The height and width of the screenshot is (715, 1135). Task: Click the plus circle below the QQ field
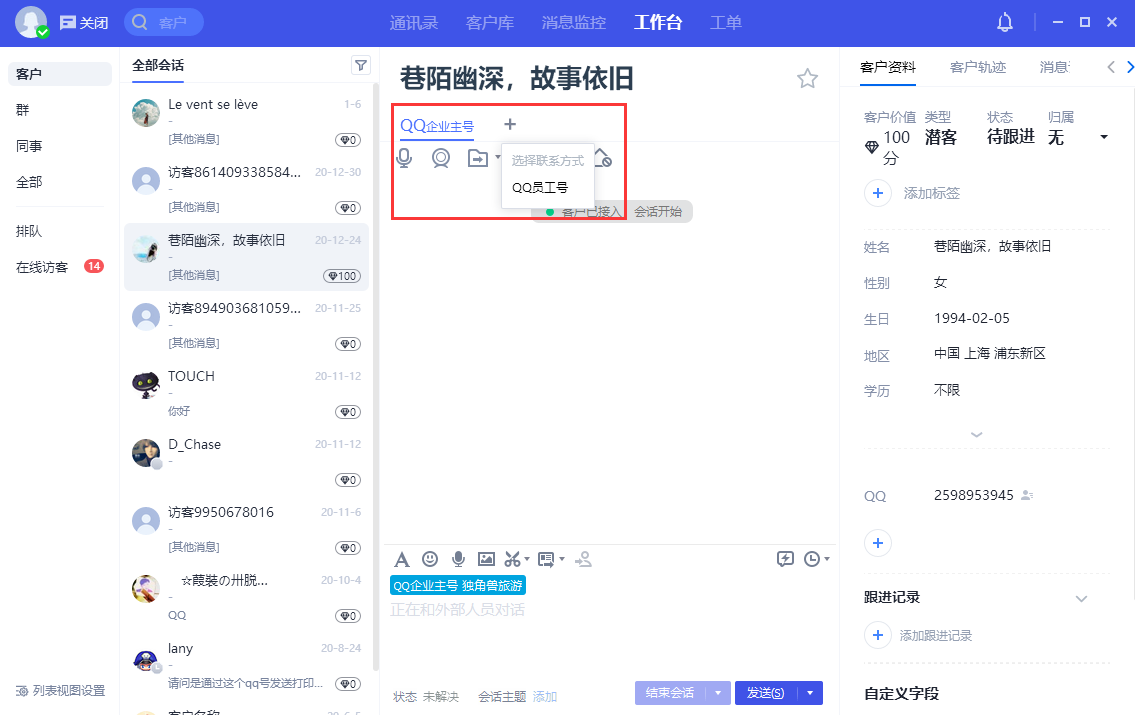tap(878, 543)
